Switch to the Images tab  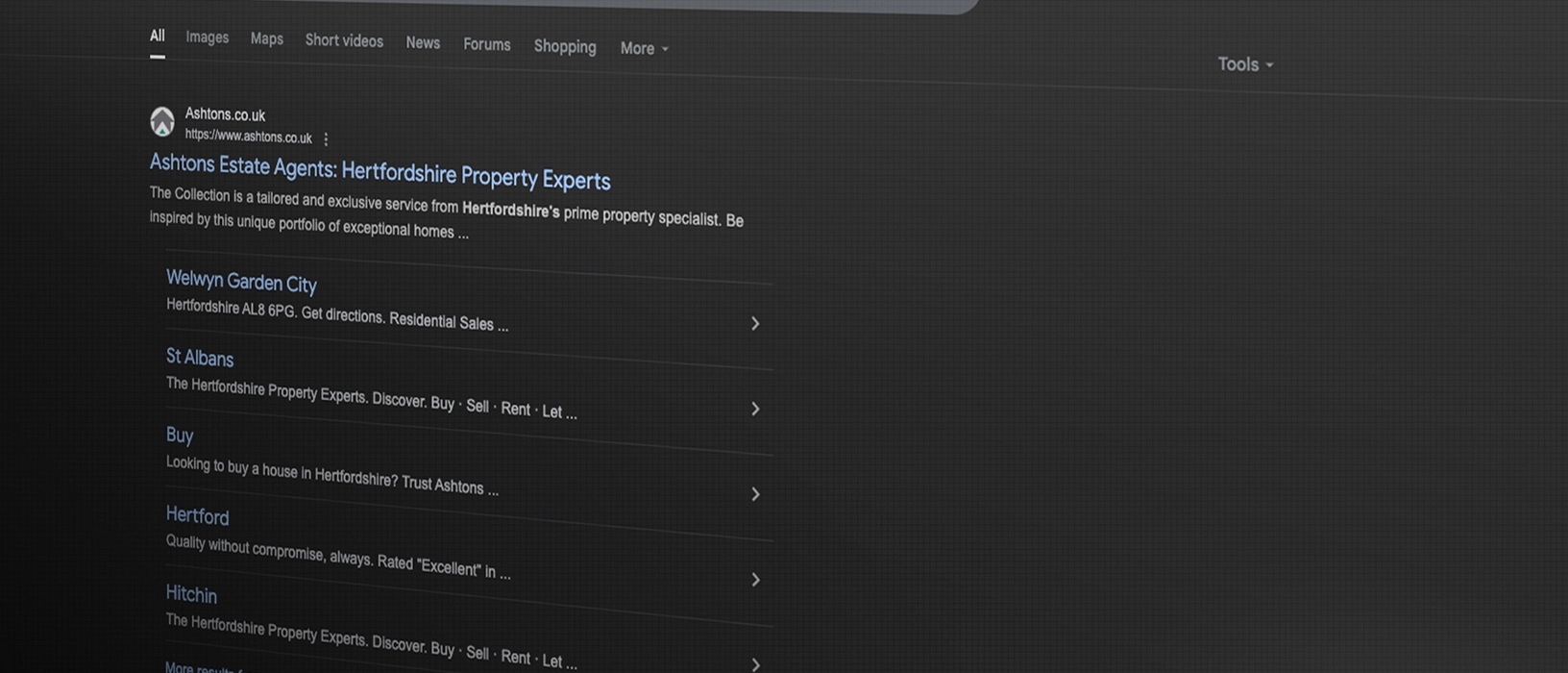click(x=208, y=37)
